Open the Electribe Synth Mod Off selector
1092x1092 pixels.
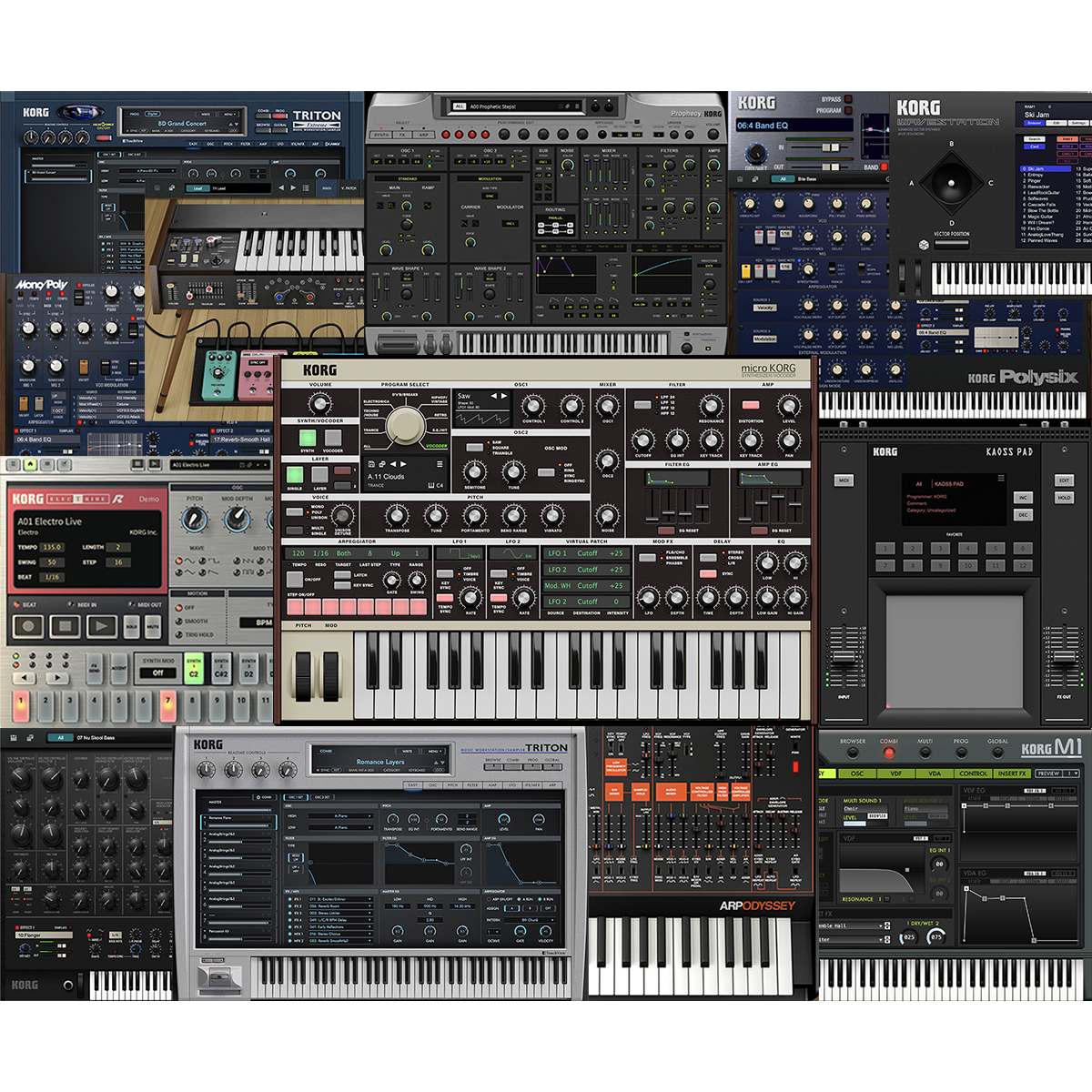point(157,673)
